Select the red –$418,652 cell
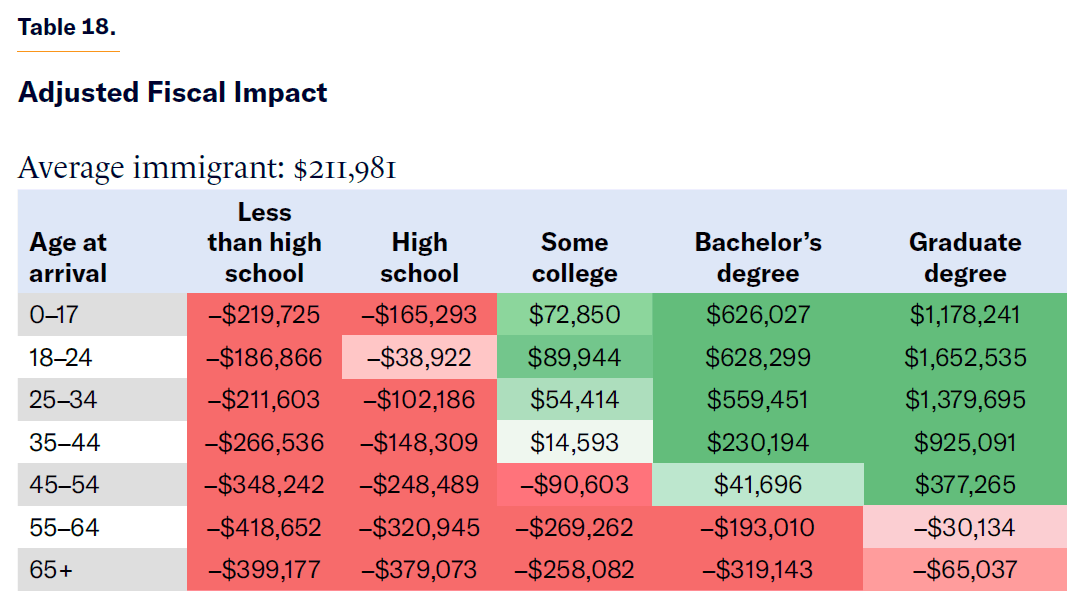 (x=264, y=527)
